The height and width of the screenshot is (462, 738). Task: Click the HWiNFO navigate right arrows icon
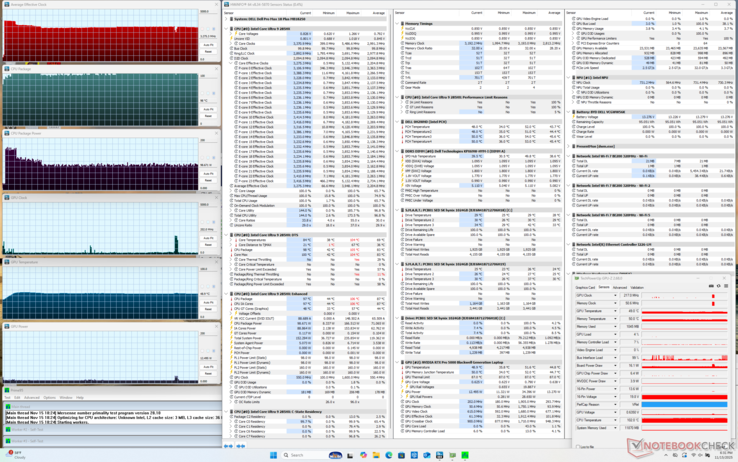click(243, 446)
